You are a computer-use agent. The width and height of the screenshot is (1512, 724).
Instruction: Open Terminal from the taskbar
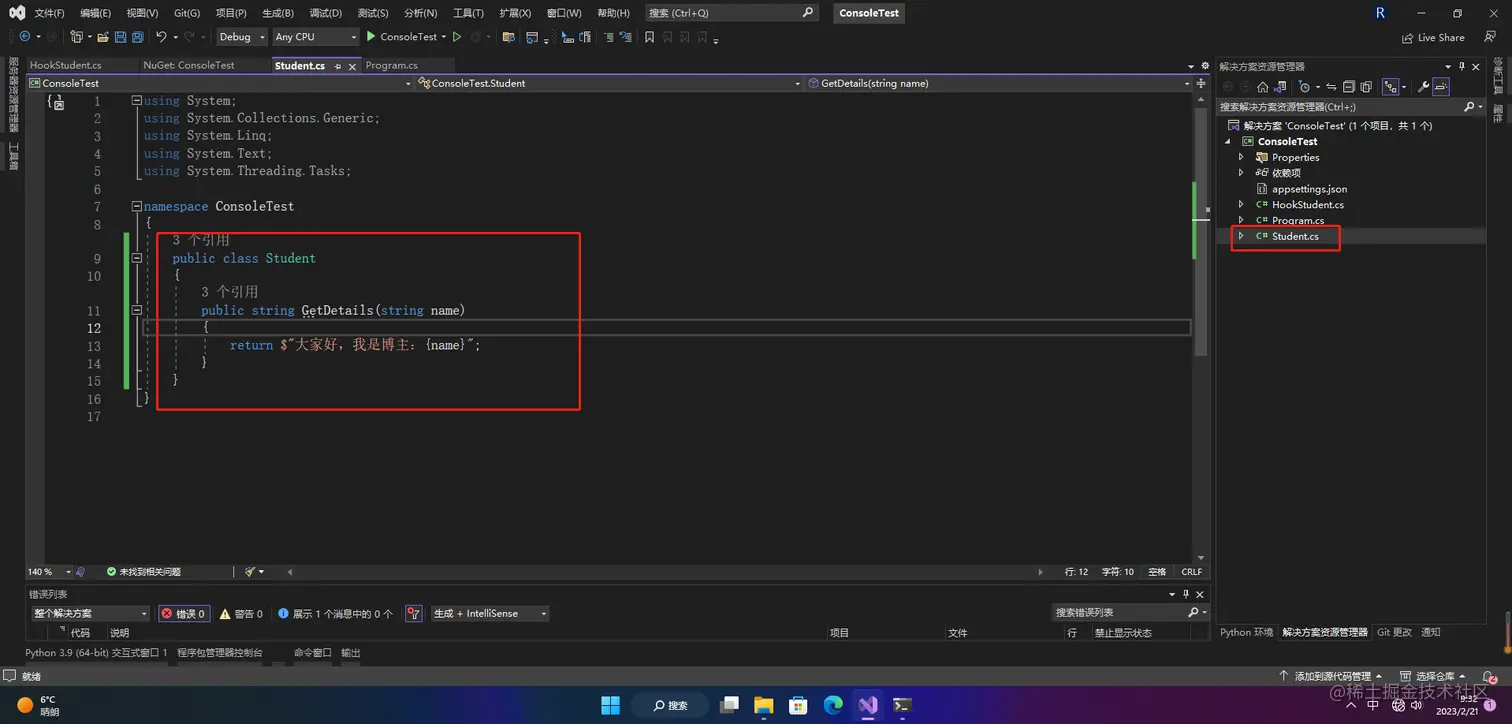902,705
